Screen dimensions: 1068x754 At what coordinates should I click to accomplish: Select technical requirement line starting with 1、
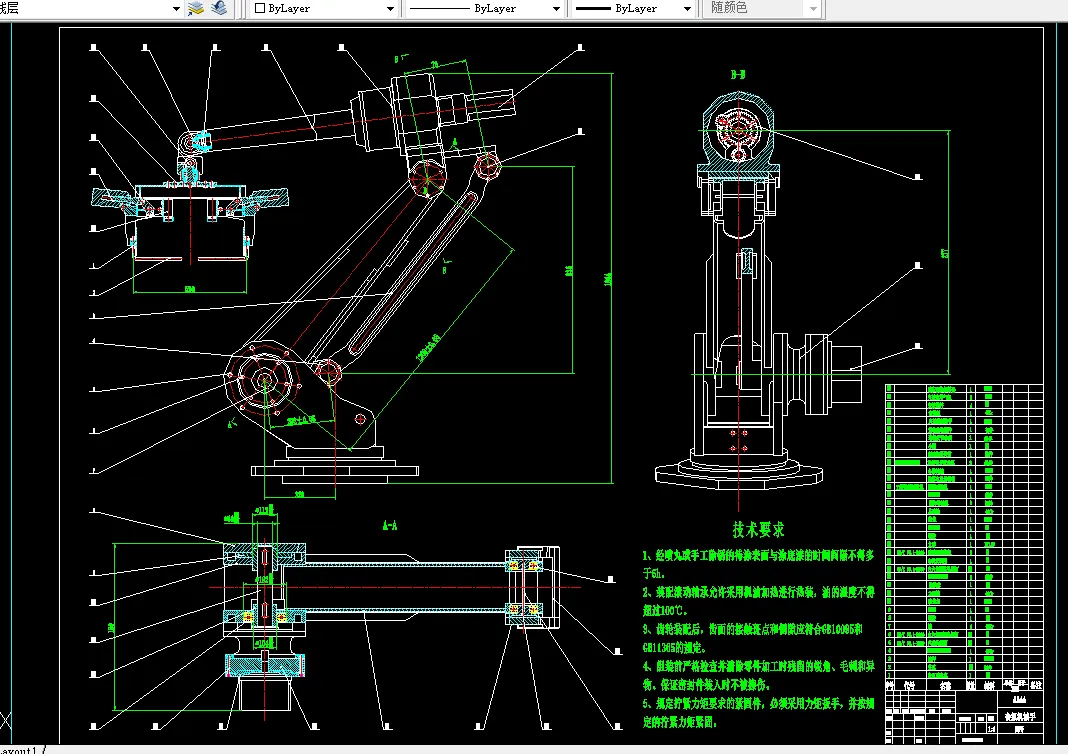[758, 556]
